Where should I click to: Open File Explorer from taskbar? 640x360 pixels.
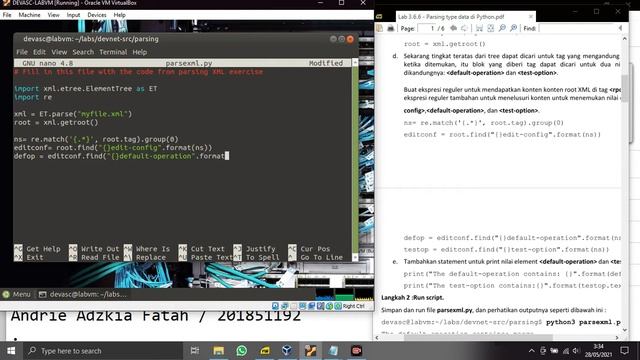[218, 351]
